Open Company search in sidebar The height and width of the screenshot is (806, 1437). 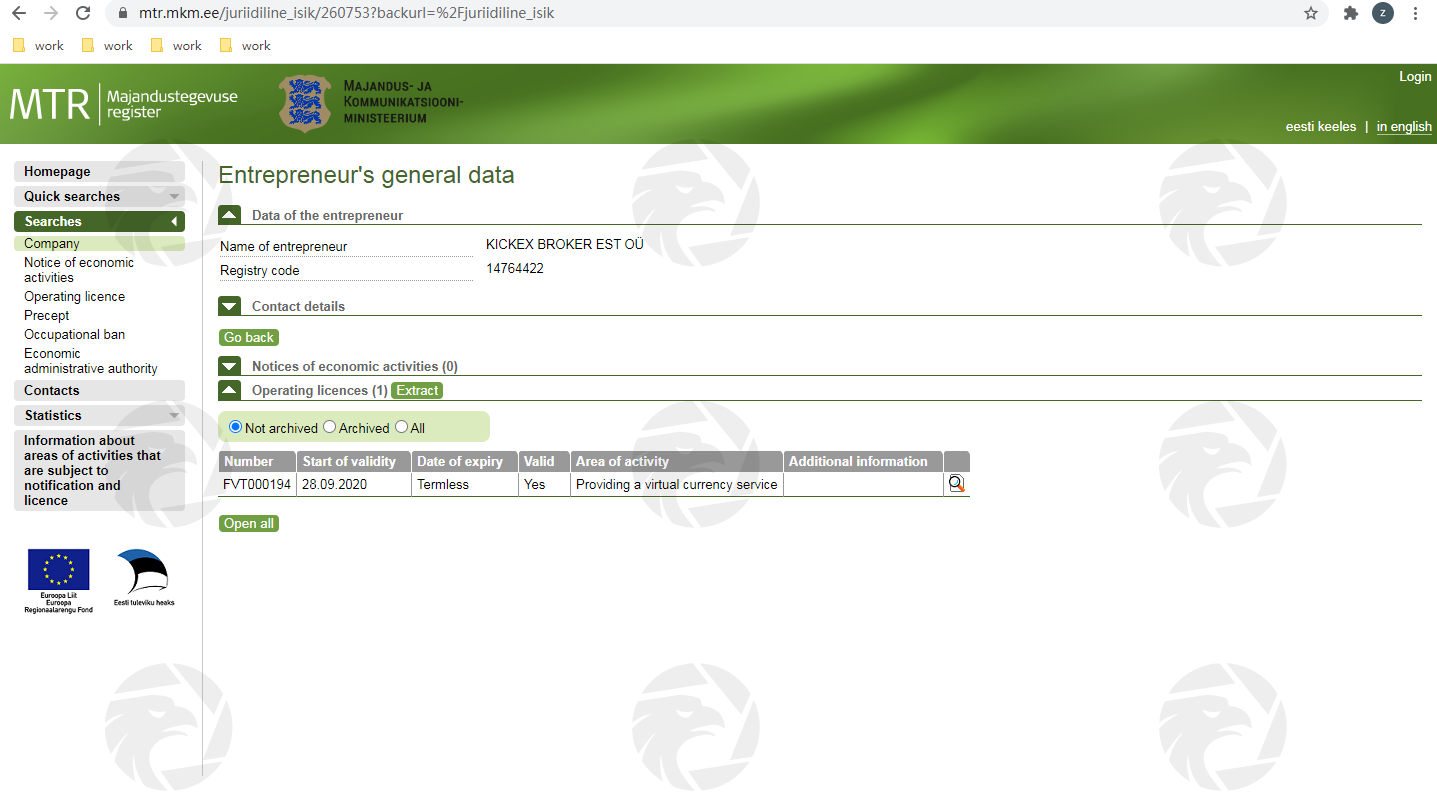99,243
